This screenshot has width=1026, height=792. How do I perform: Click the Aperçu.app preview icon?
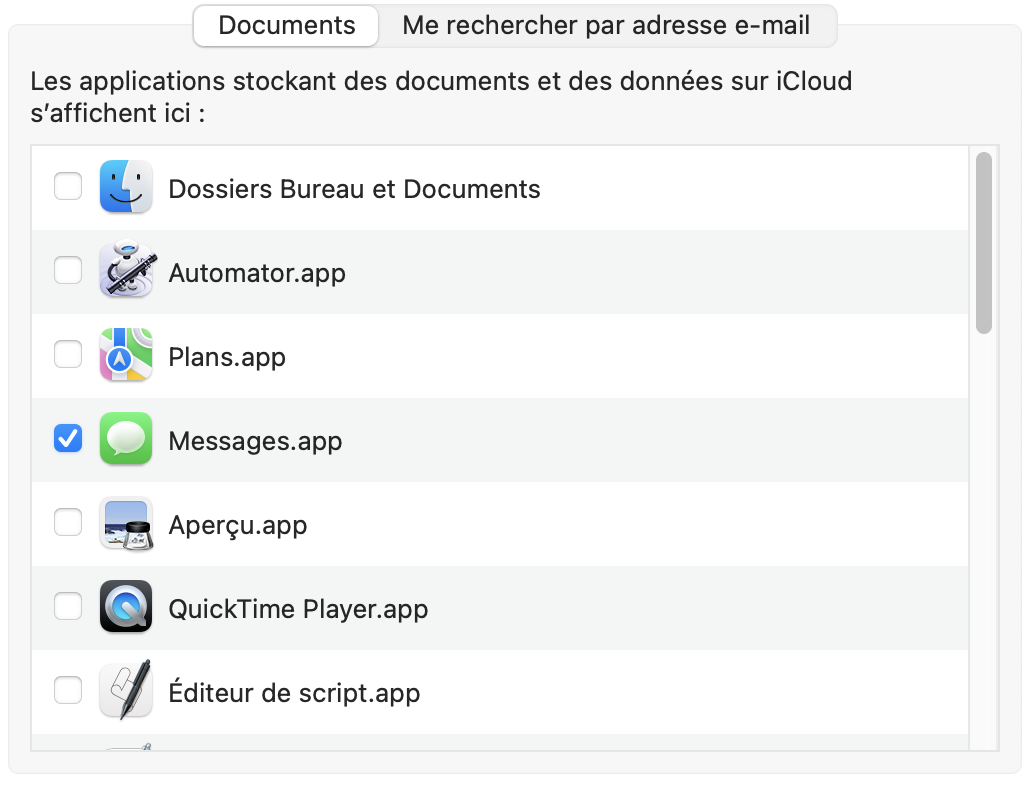coord(126,522)
